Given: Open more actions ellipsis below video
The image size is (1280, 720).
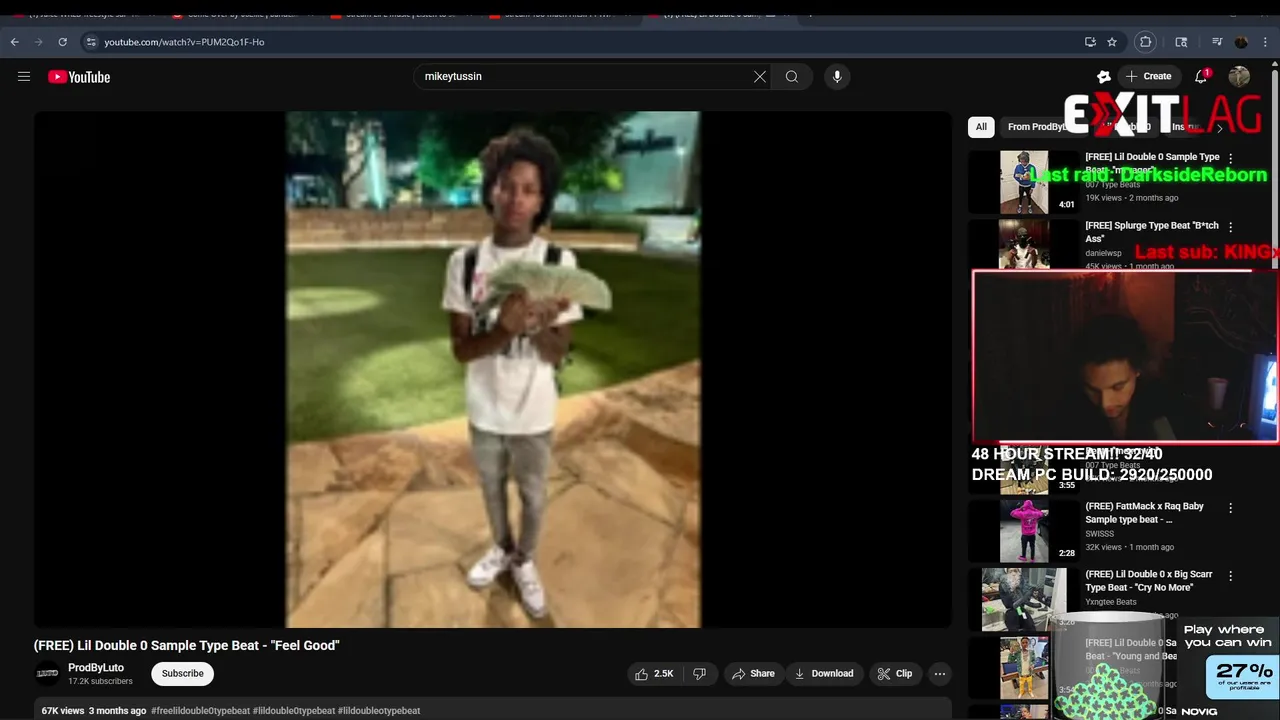Looking at the screenshot, I should click(940, 674).
